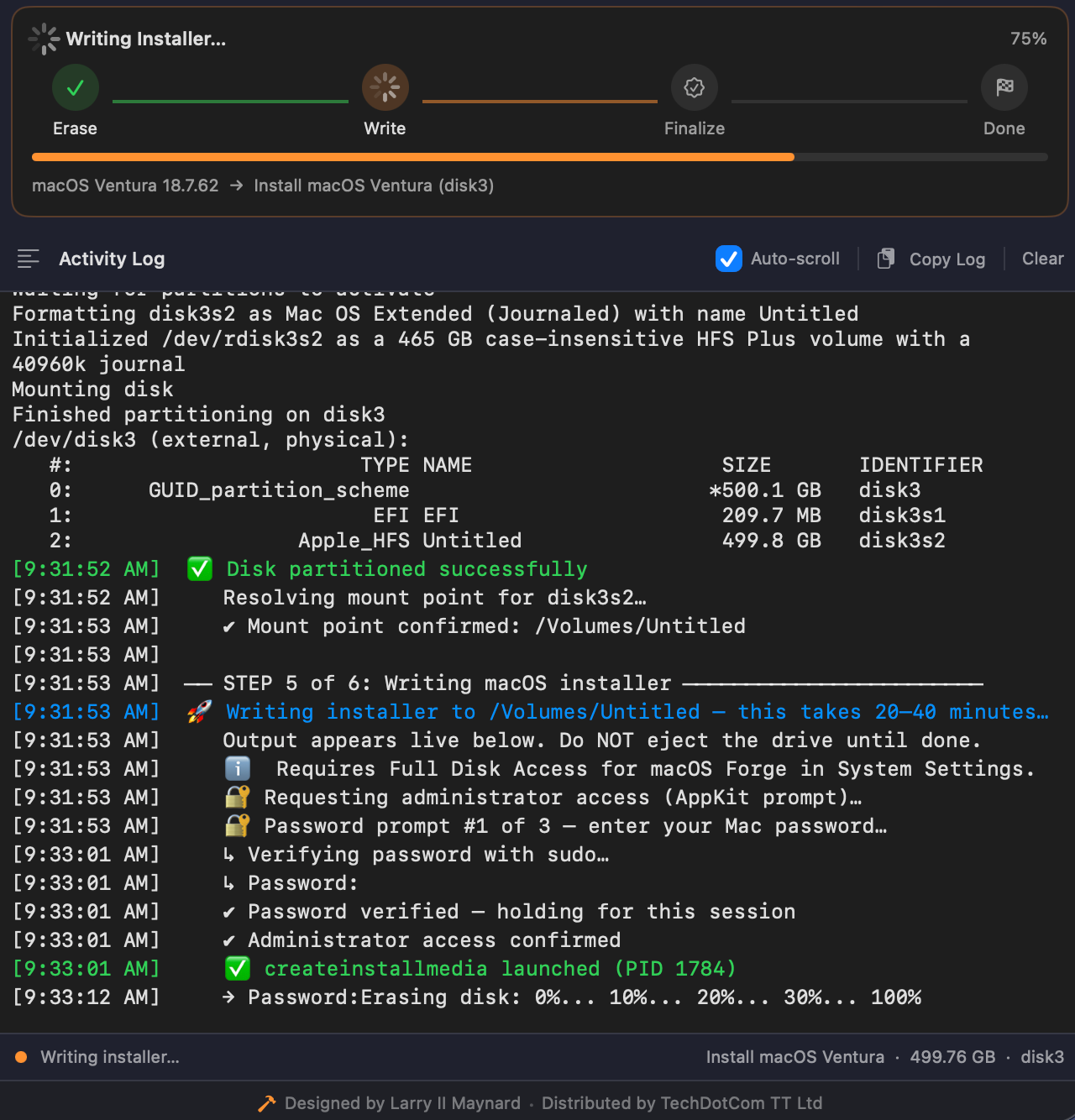Click the Activity Log heading
Screen dimensions: 1075x1120
pos(112,259)
